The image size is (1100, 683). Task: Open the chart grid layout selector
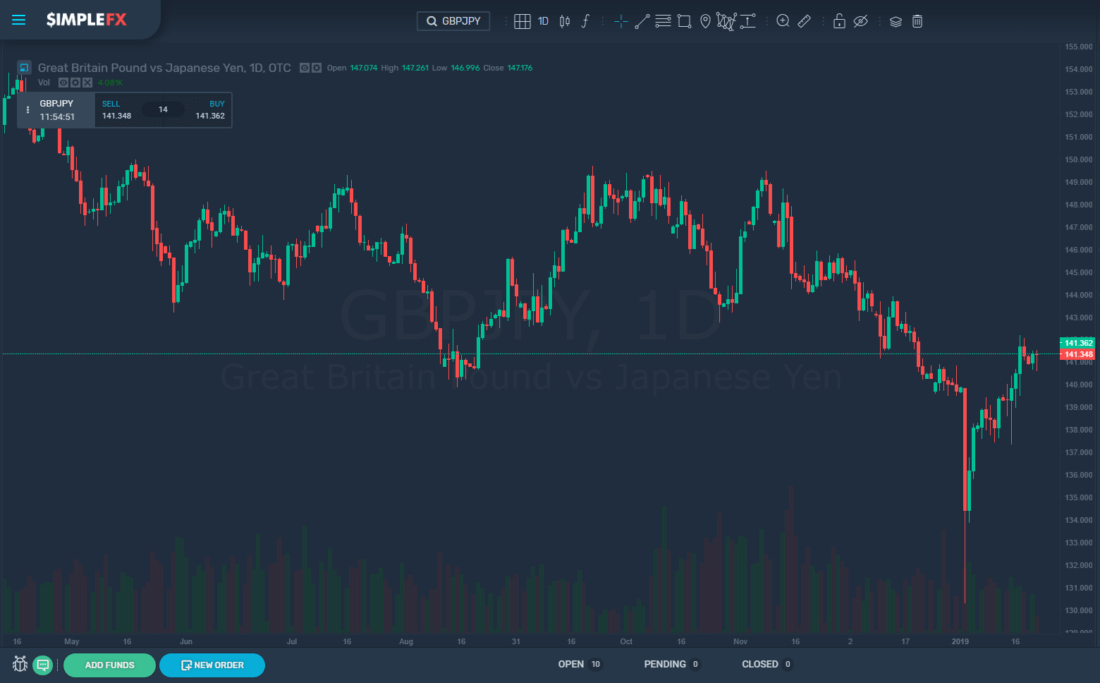tap(522, 20)
